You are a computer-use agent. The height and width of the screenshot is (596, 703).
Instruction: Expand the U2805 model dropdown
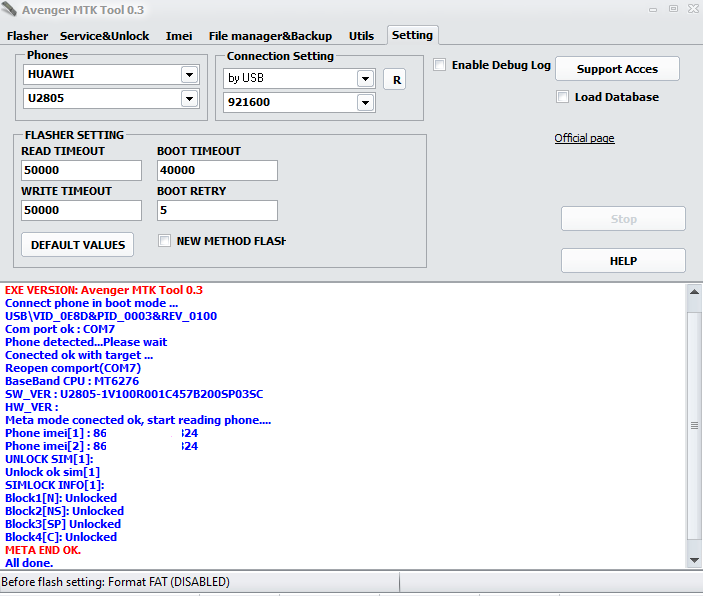coord(190,98)
